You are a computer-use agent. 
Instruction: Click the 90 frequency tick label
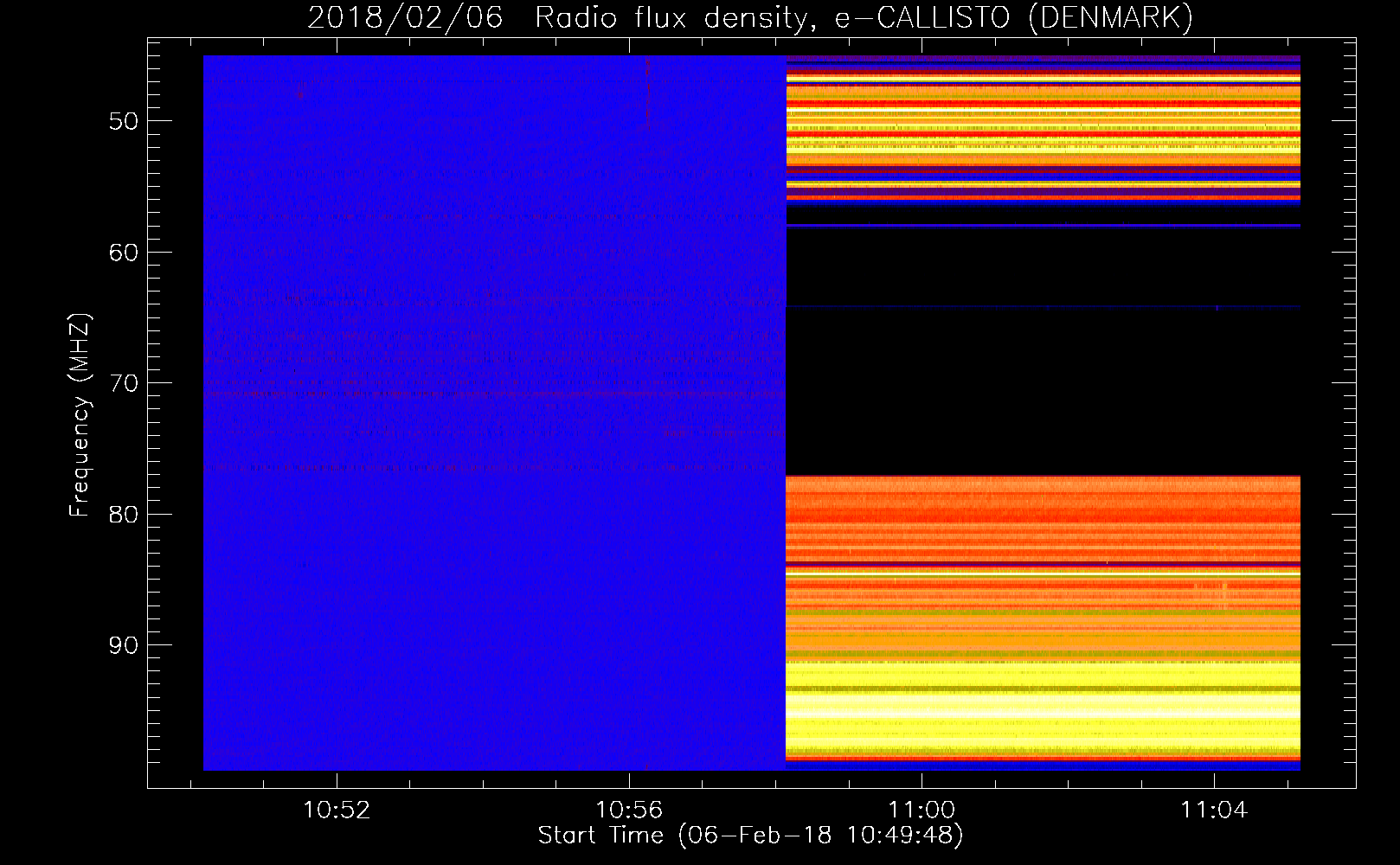tap(124, 645)
